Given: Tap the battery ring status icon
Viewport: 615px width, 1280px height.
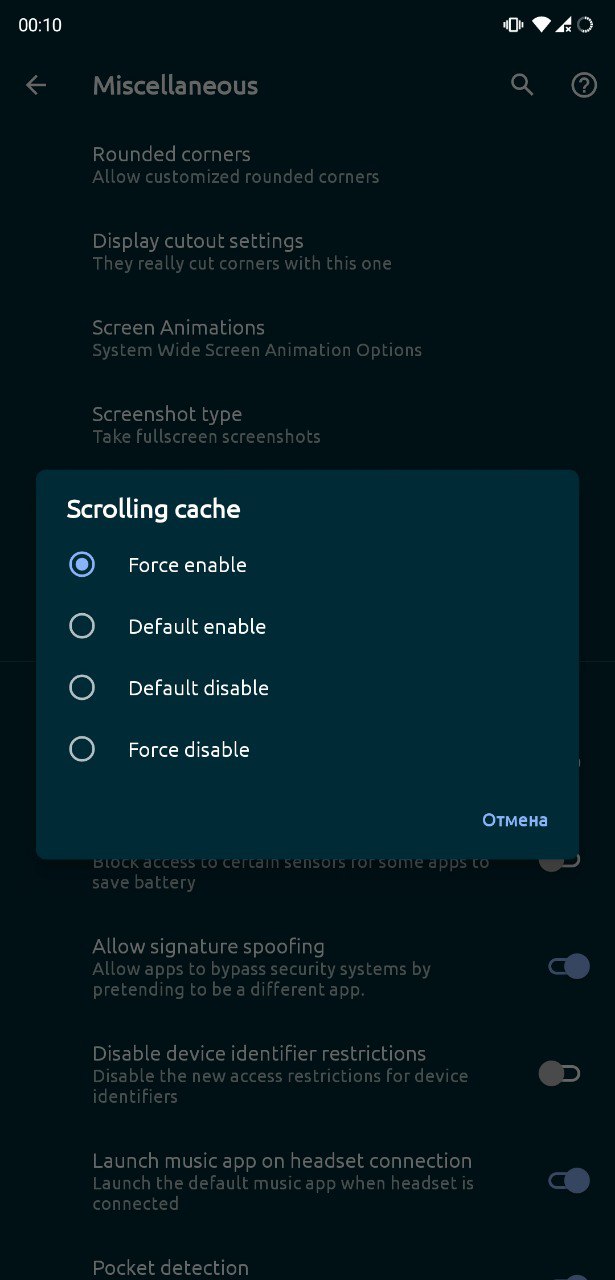Looking at the screenshot, I should pos(585,25).
